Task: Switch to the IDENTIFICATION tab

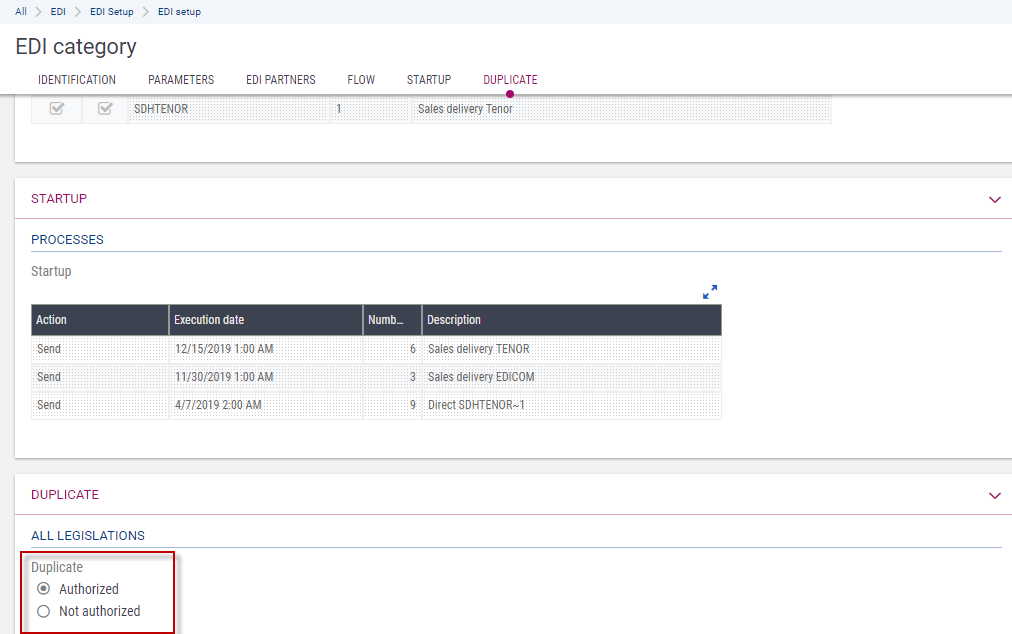Action: pyautogui.click(x=77, y=80)
